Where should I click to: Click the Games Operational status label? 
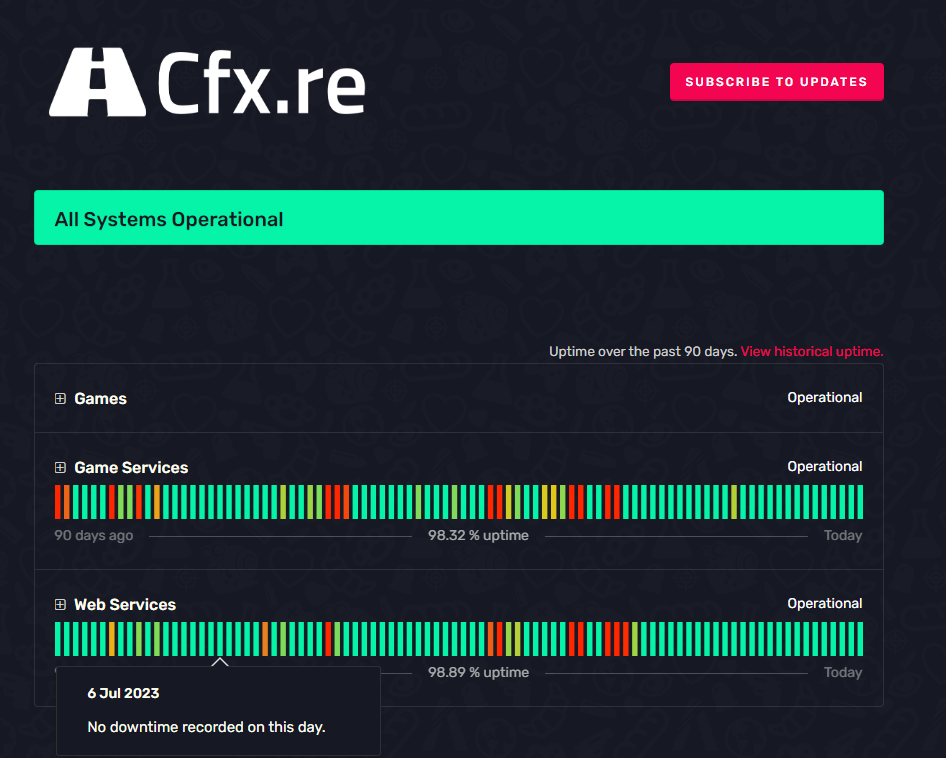point(824,397)
